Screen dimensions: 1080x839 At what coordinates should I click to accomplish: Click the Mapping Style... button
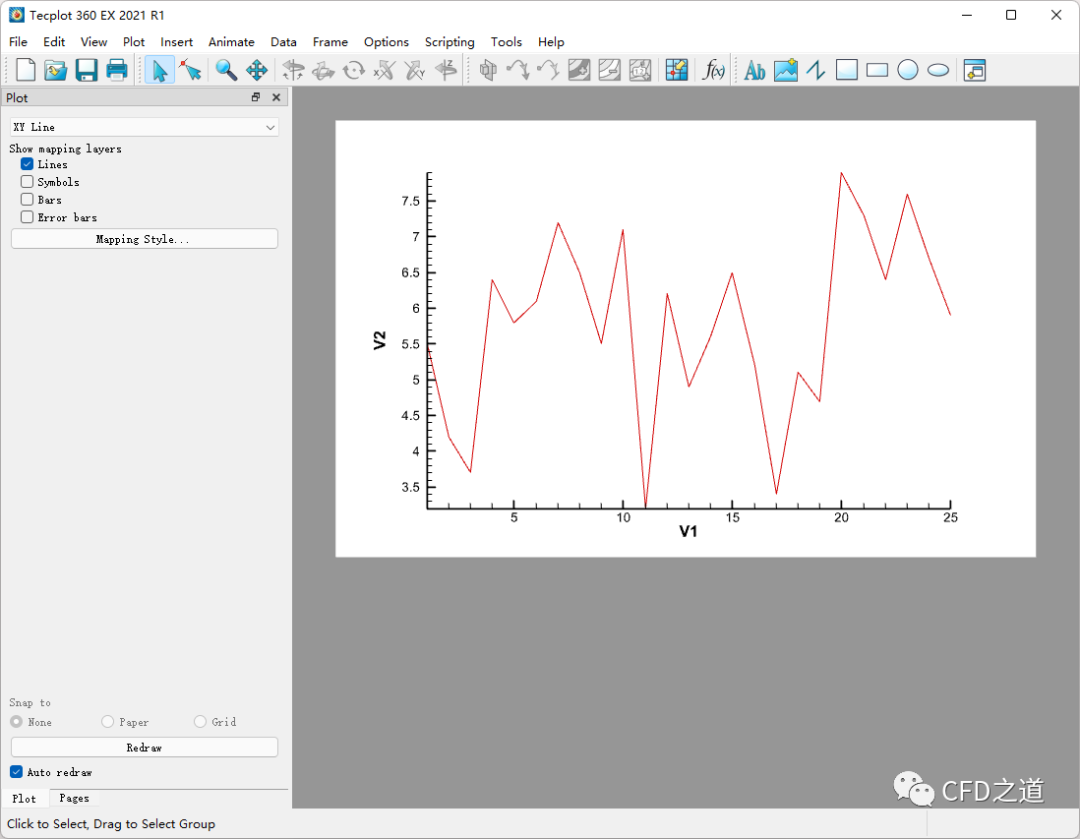pos(144,239)
